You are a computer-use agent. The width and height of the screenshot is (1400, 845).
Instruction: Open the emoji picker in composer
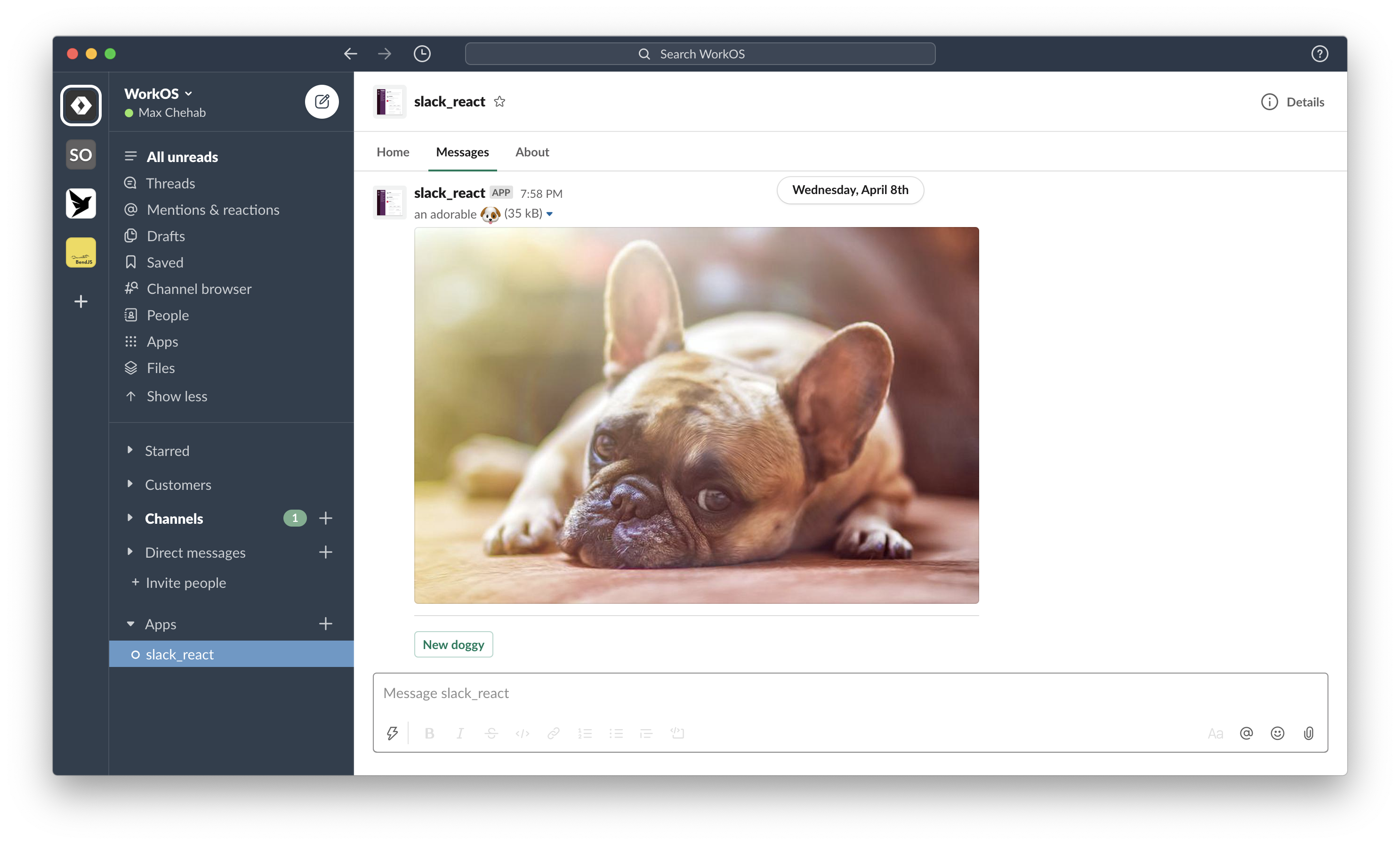click(1277, 733)
